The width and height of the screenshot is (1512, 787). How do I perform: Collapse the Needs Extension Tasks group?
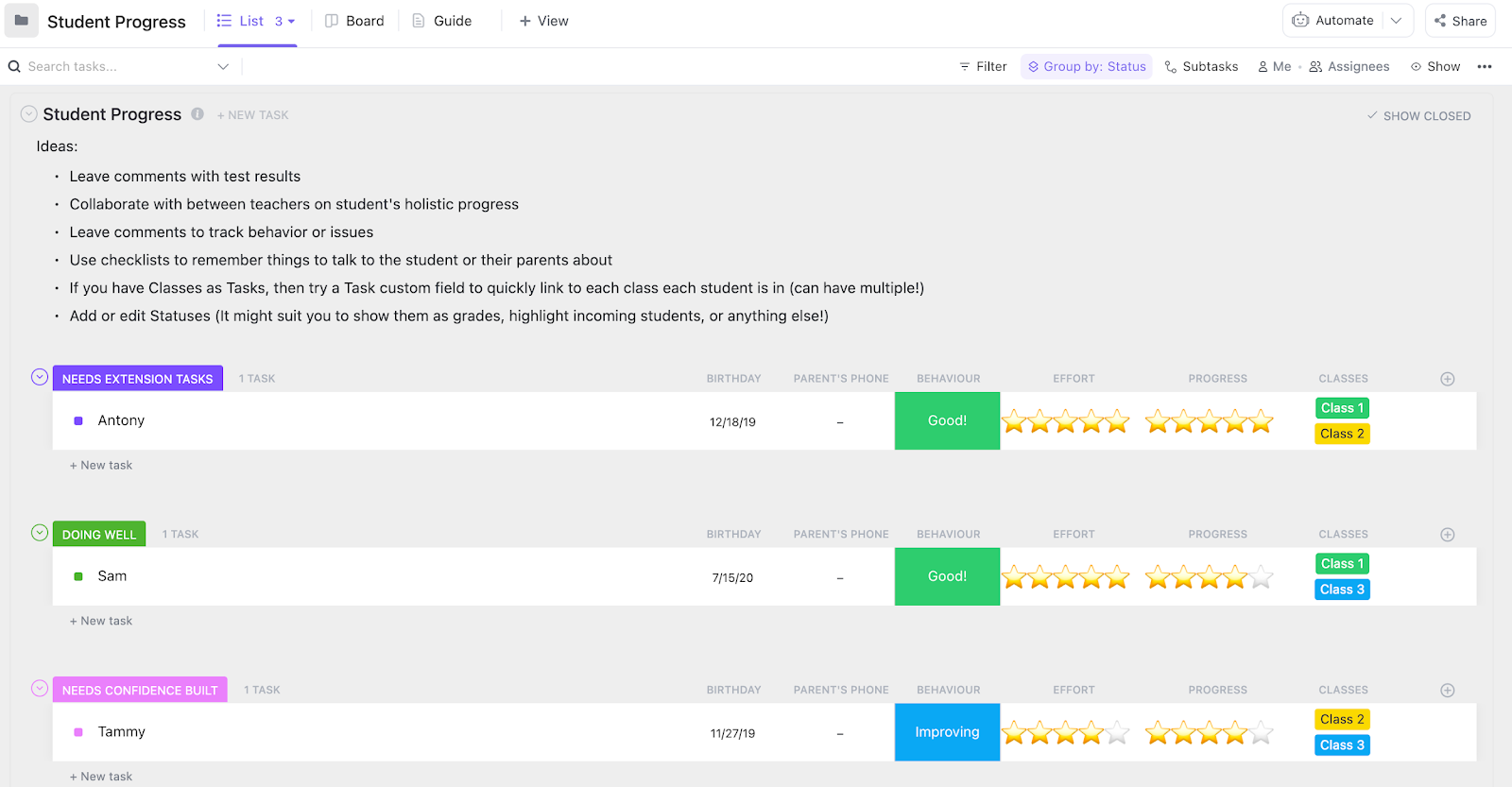[40, 377]
